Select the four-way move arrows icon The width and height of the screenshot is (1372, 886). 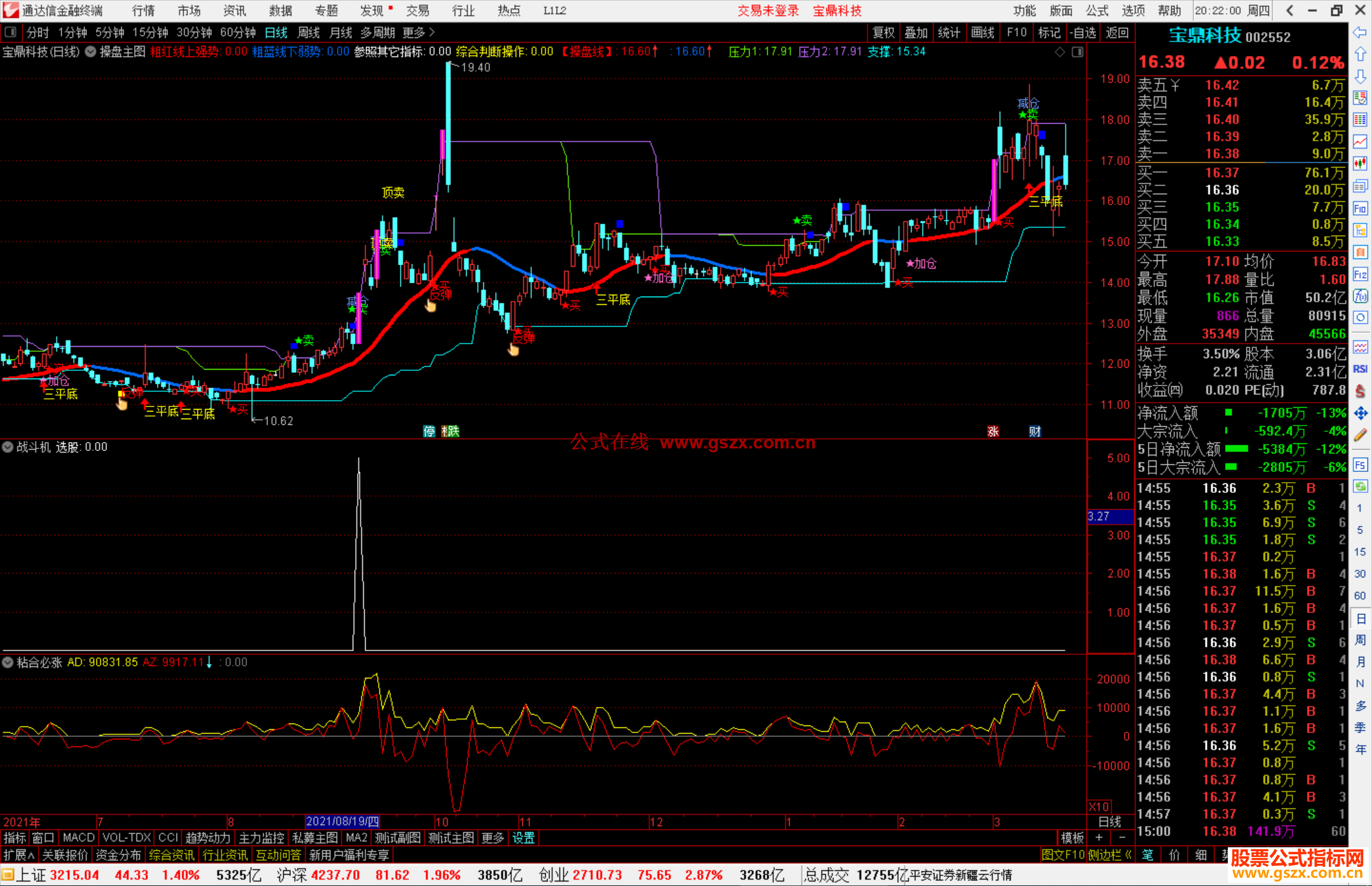click(x=1360, y=413)
